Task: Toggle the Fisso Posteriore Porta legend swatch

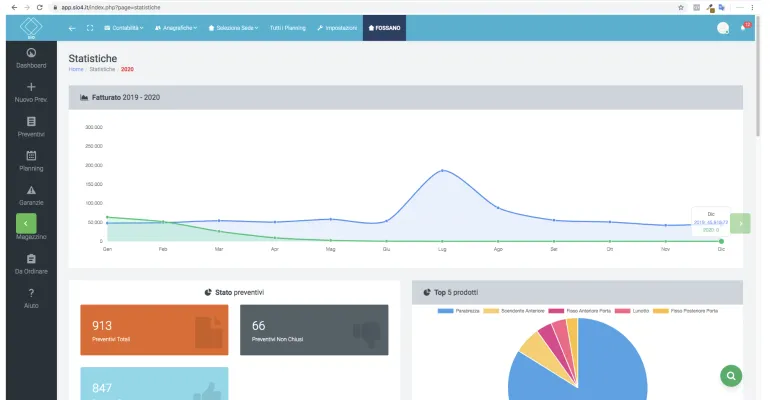Action: (661, 311)
